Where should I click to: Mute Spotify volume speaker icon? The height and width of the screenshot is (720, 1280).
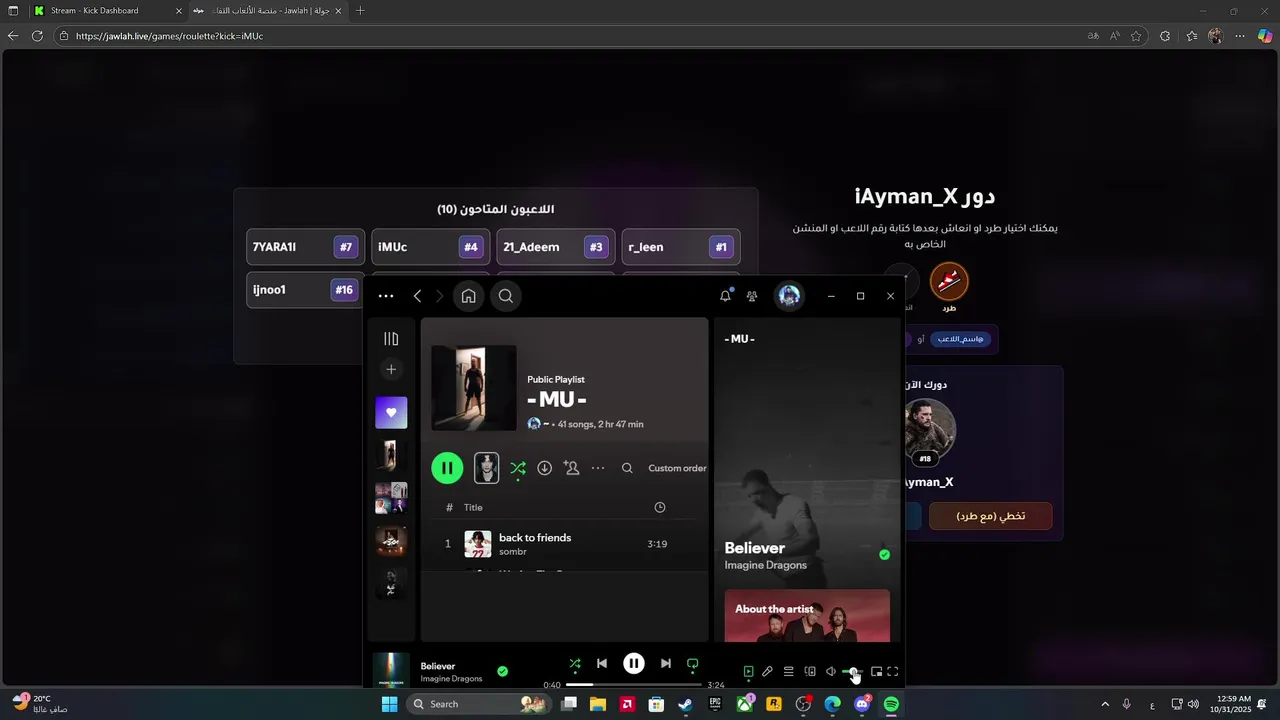831,672
